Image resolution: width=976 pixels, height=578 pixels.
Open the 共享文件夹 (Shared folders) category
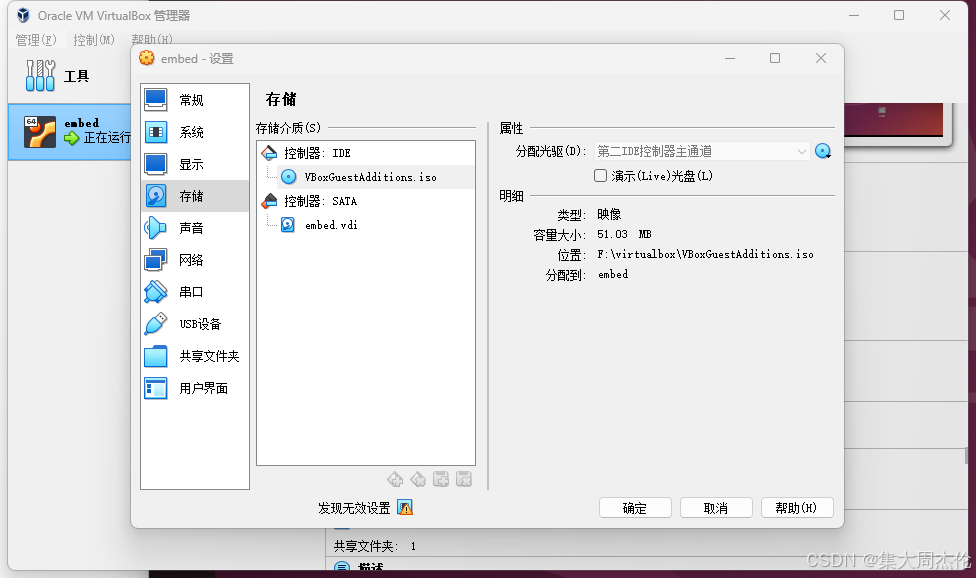pos(195,356)
